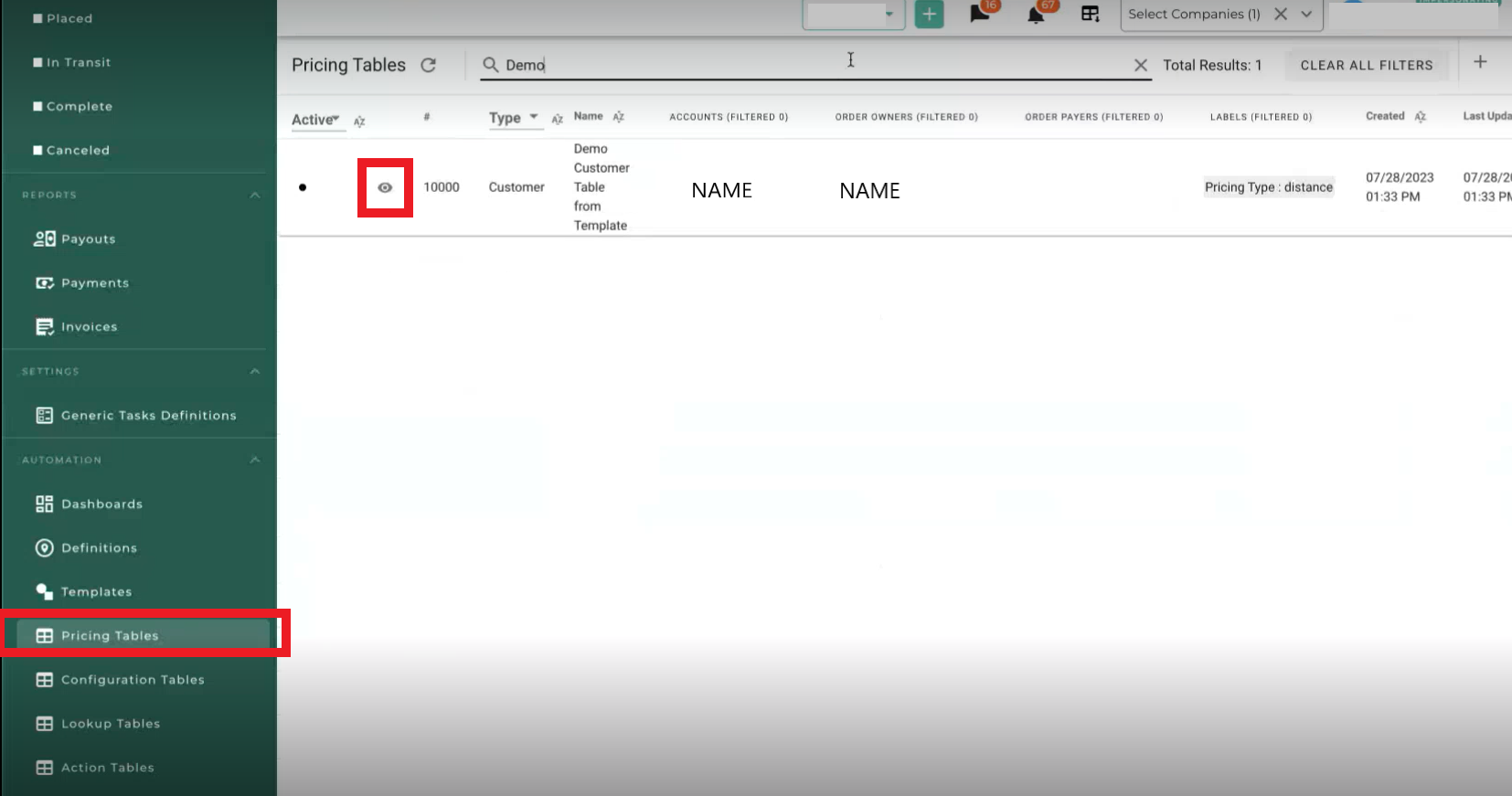Click the Payouts icon
Screen dimensions: 1512x796
(x=45, y=239)
